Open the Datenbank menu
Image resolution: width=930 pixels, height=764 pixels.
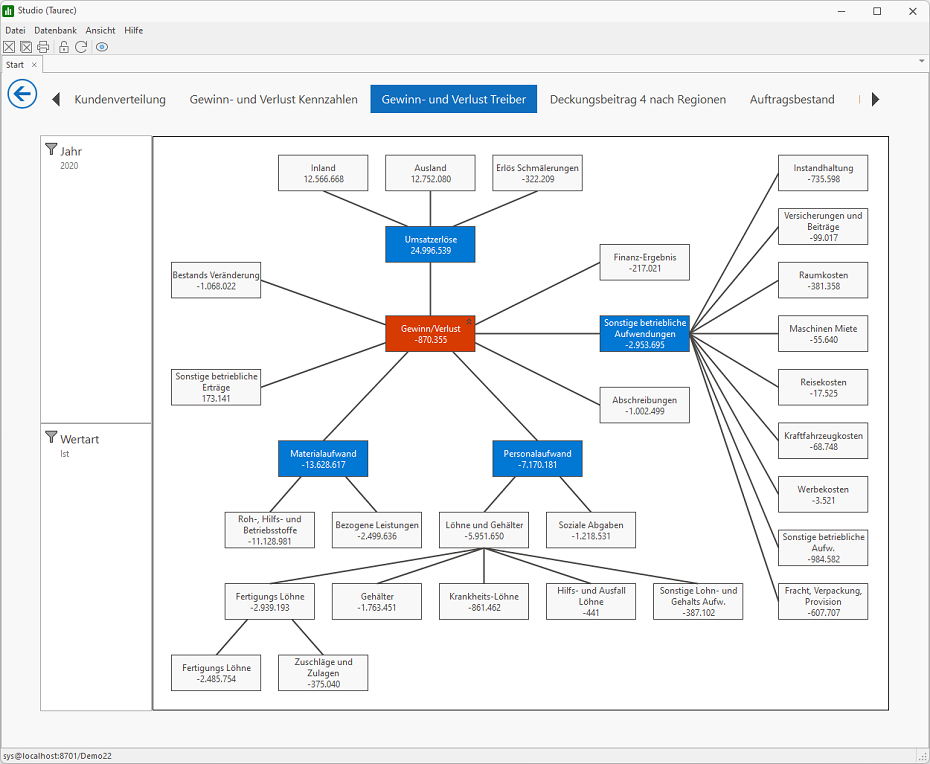pos(56,30)
